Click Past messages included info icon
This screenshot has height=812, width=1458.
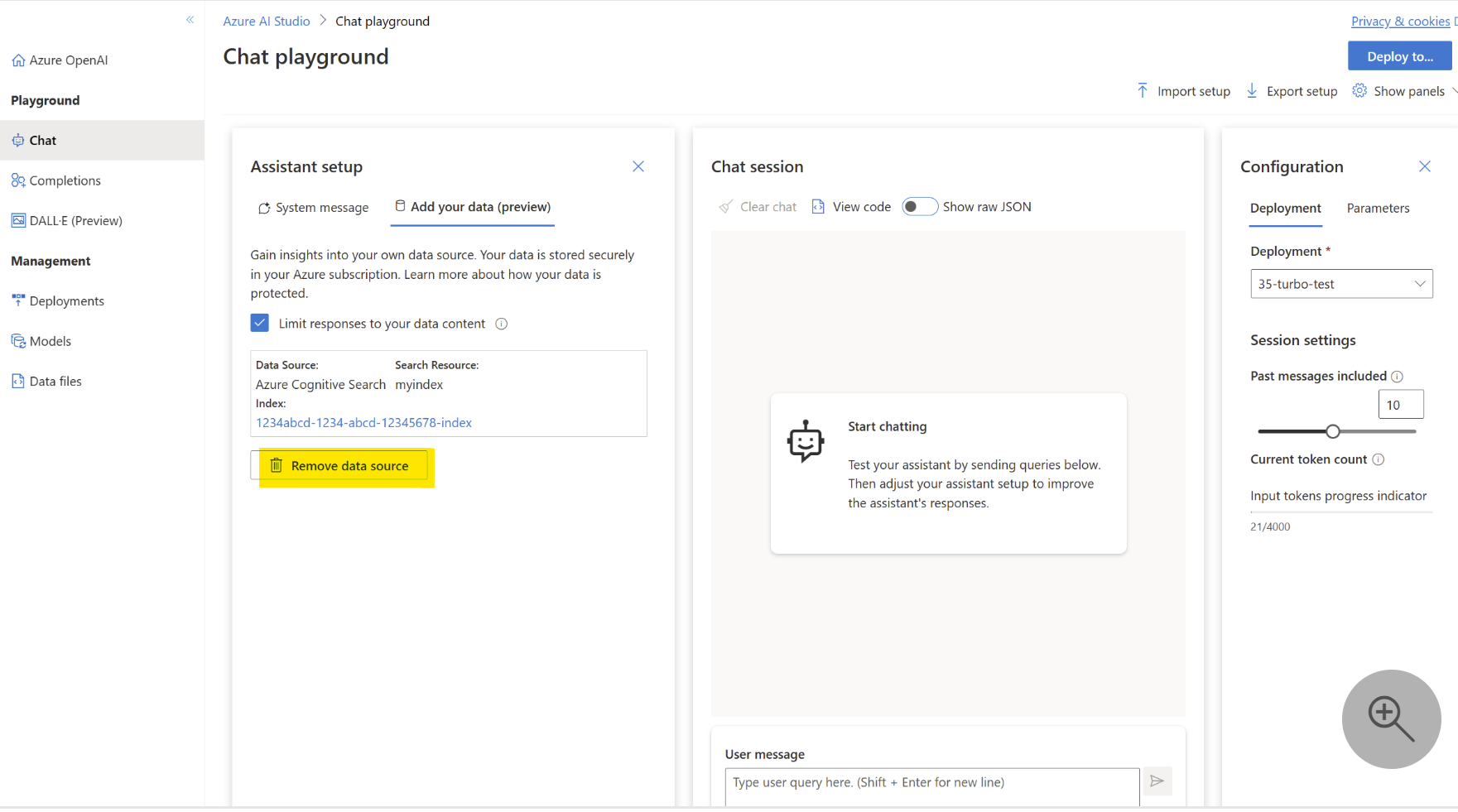coord(1397,377)
